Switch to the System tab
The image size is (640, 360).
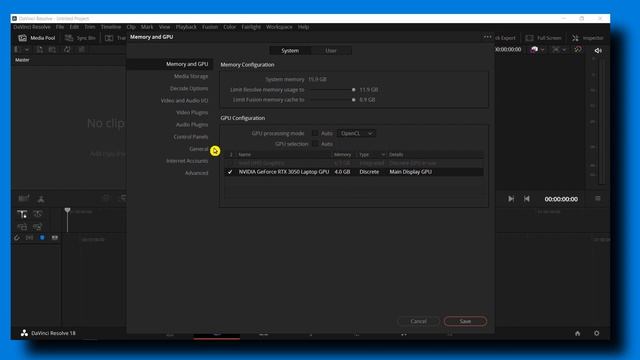tap(290, 51)
